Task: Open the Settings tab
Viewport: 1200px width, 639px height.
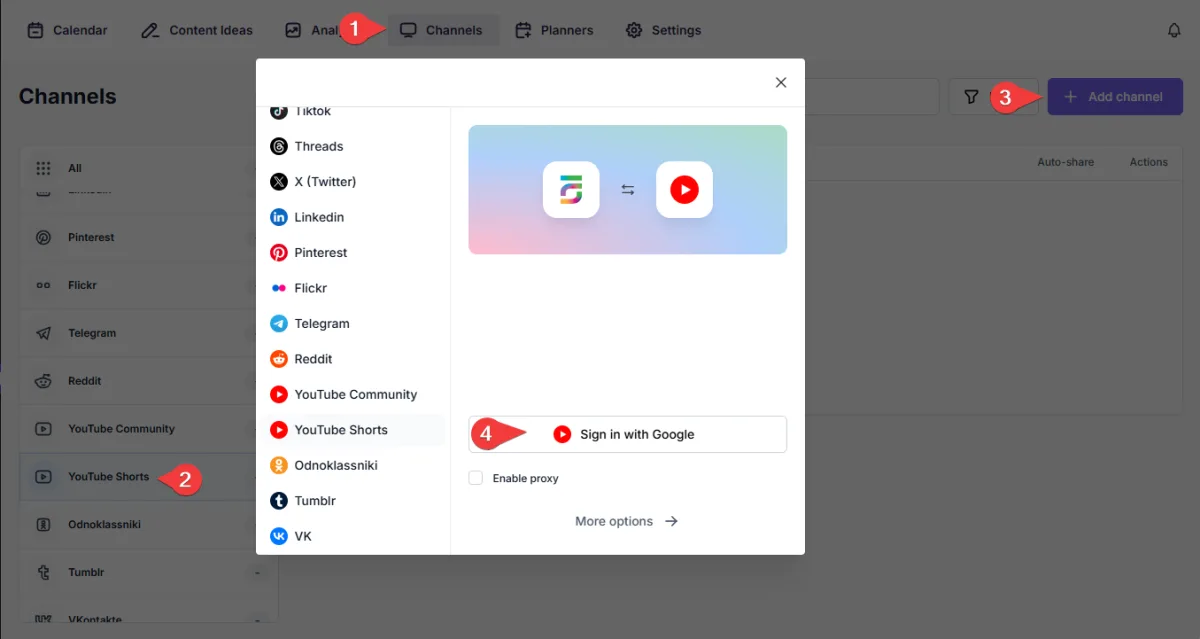Action: (x=664, y=30)
